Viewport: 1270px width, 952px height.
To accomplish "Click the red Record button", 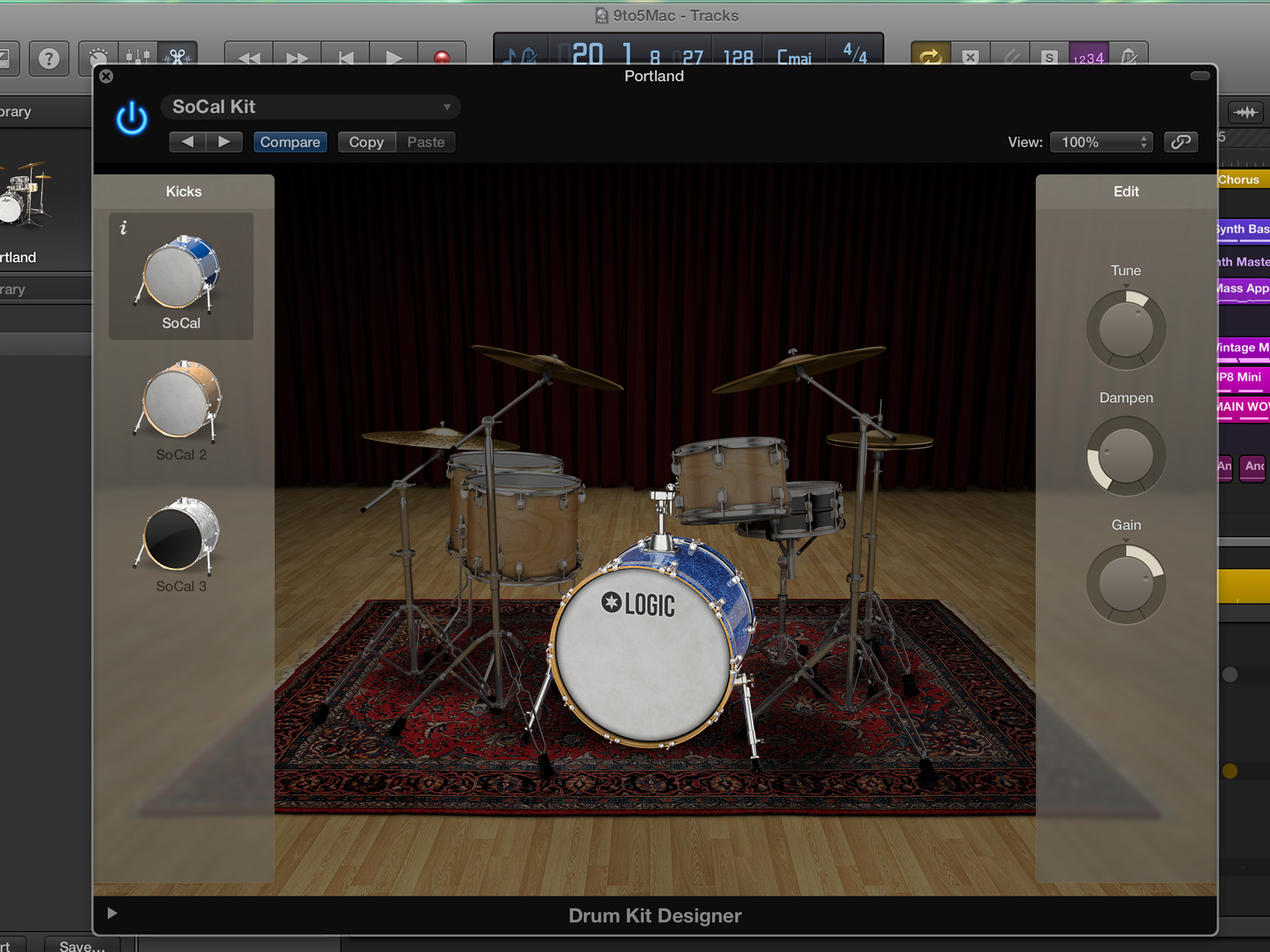I will click(x=442, y=57).
